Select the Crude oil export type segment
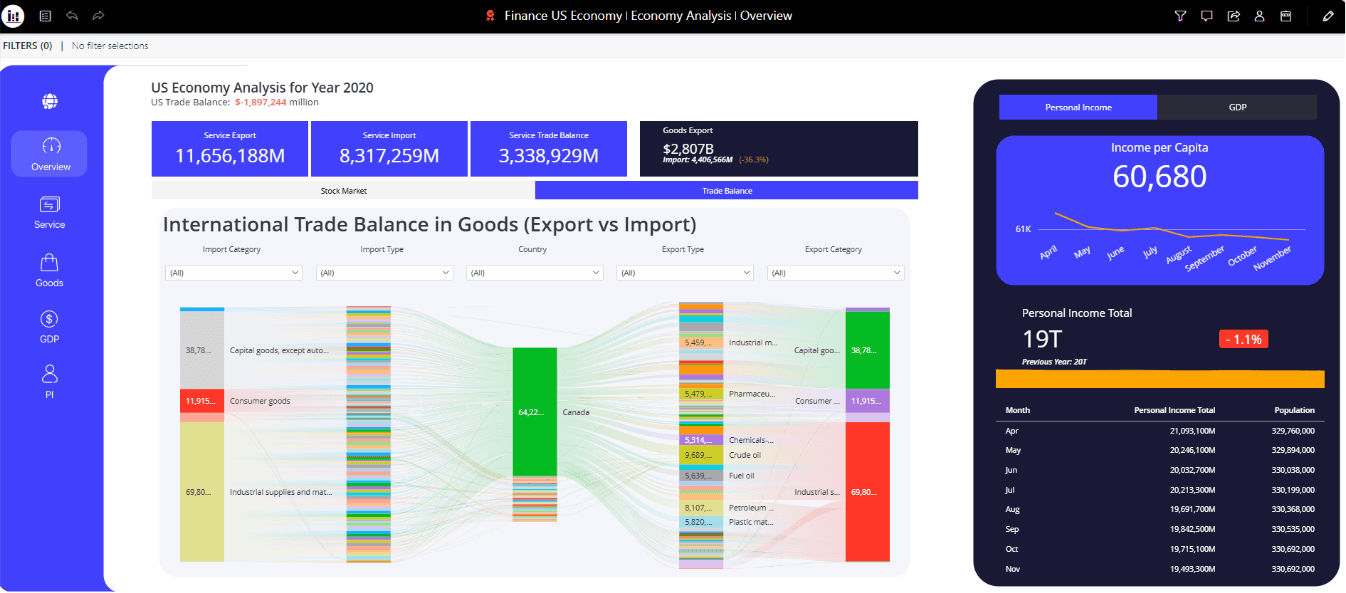 [x=701, y=455]
